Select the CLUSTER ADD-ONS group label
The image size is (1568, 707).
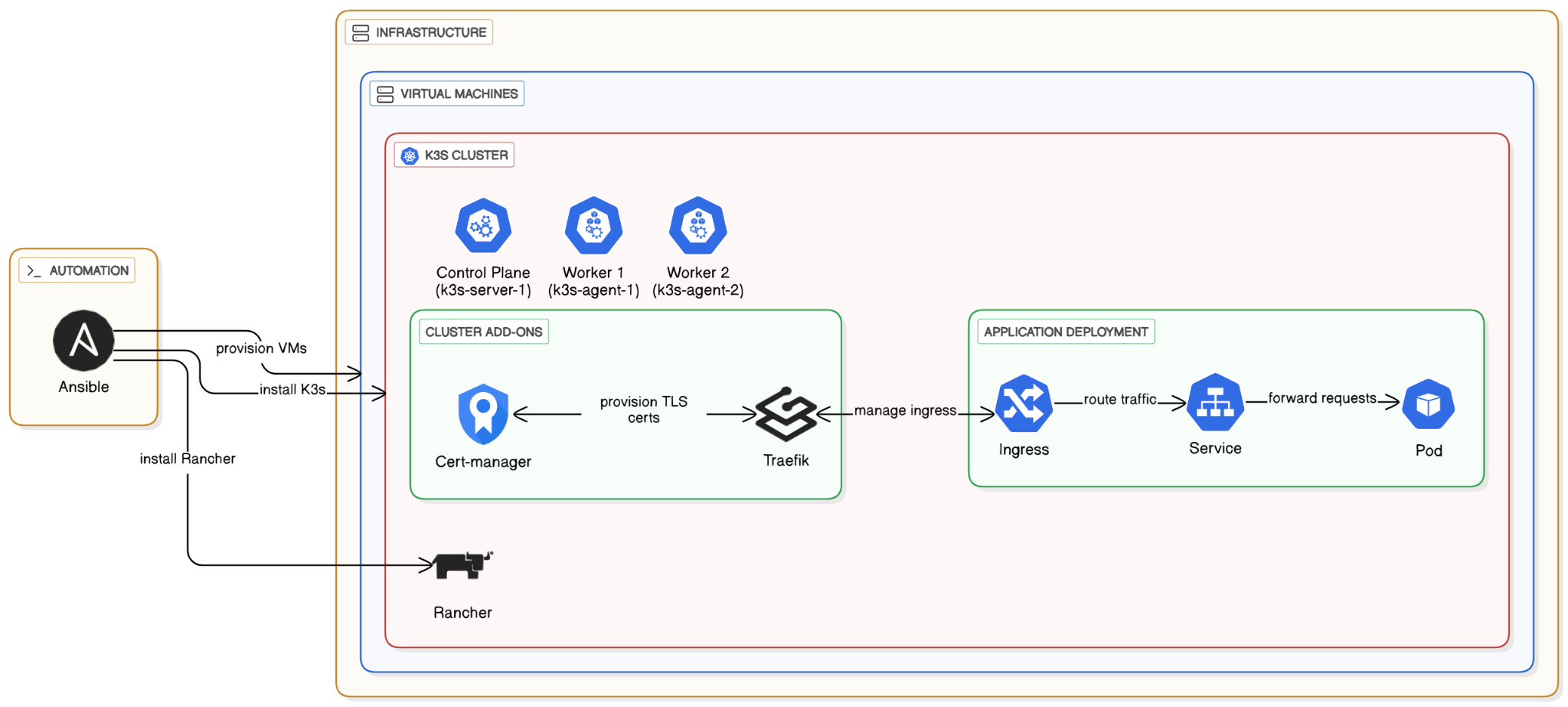pyautogui.click(x=483, y=332)
